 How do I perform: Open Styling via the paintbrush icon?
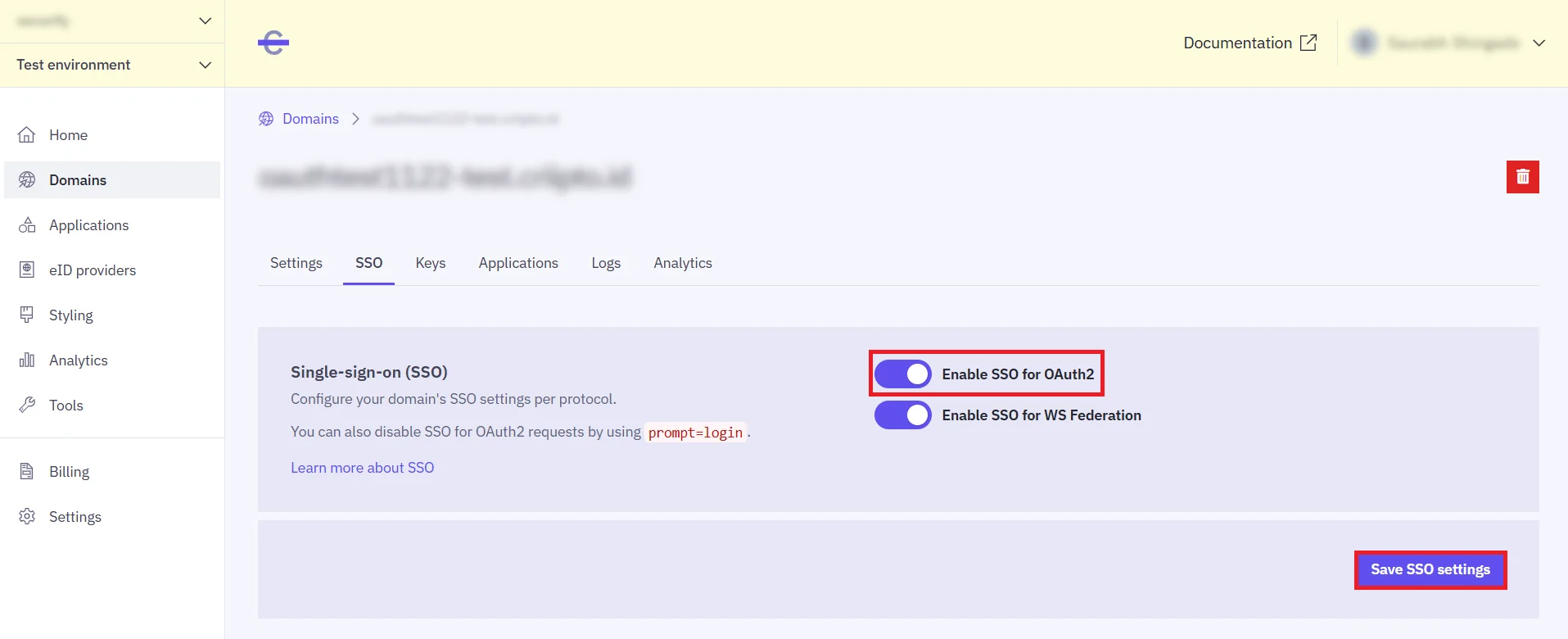coord(27,315)
